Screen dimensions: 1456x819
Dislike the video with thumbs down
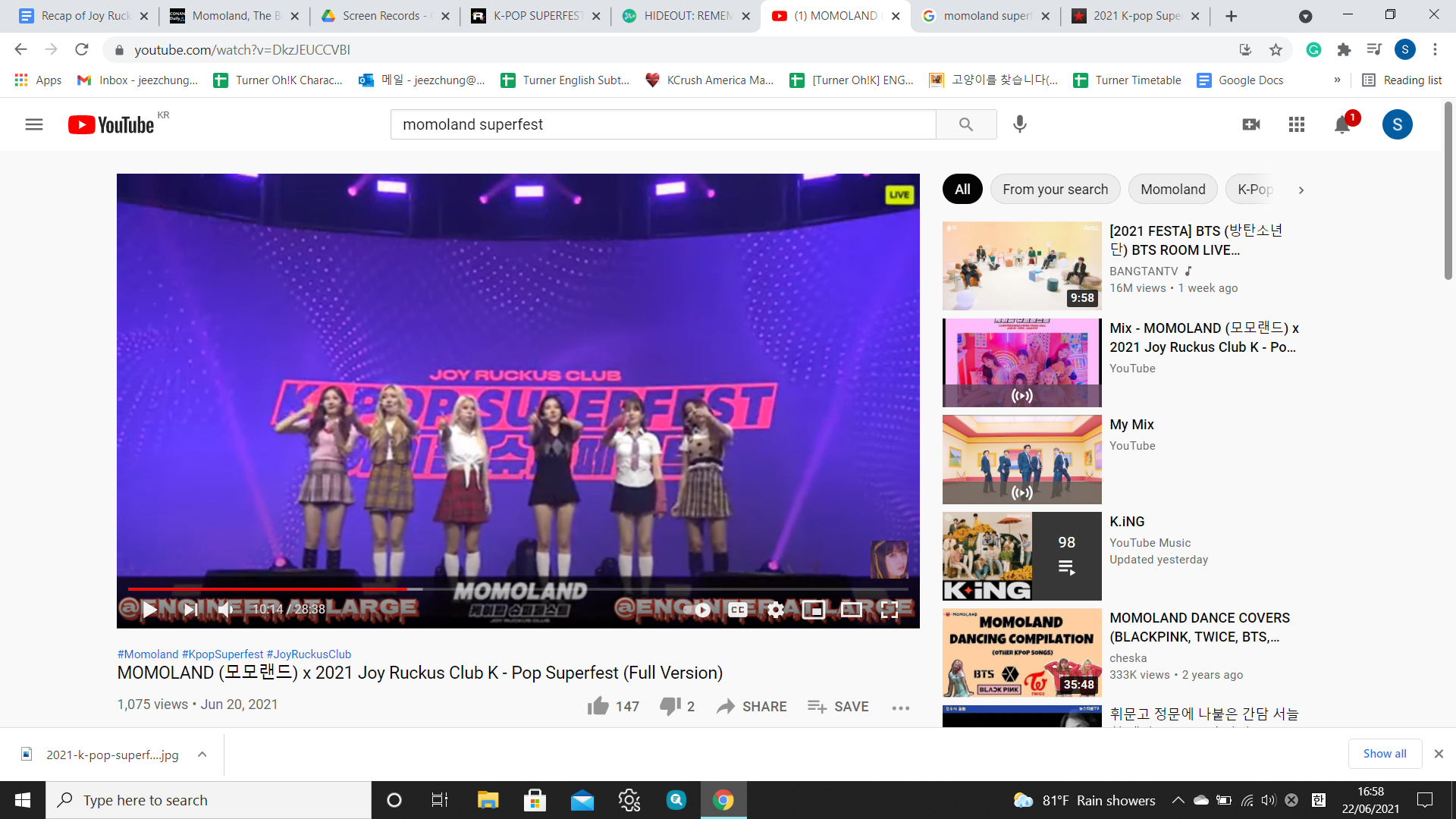click(x=677, y=706)
